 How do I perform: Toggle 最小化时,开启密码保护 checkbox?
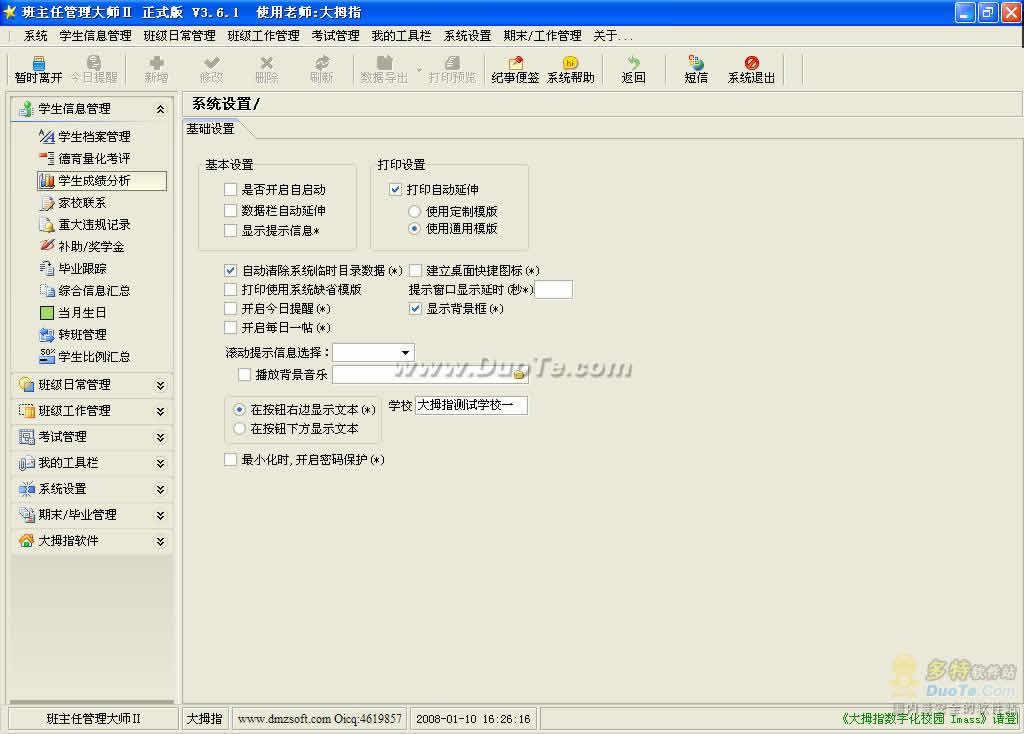[x=231, y=460]
